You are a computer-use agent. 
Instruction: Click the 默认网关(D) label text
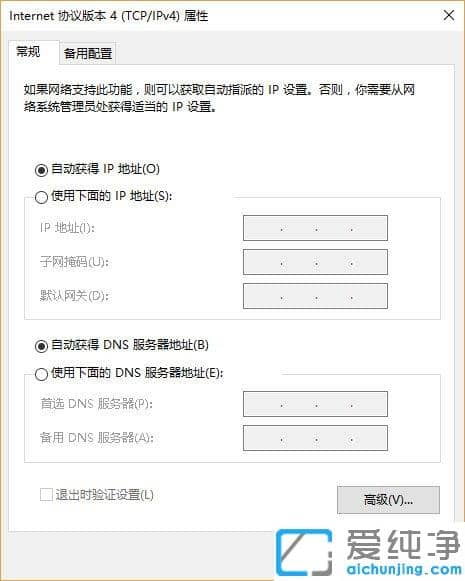74,296
